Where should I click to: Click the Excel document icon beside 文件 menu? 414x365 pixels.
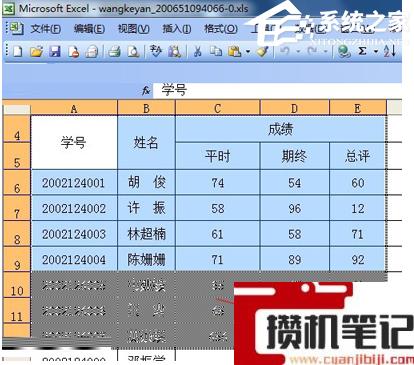coord(16,28)
